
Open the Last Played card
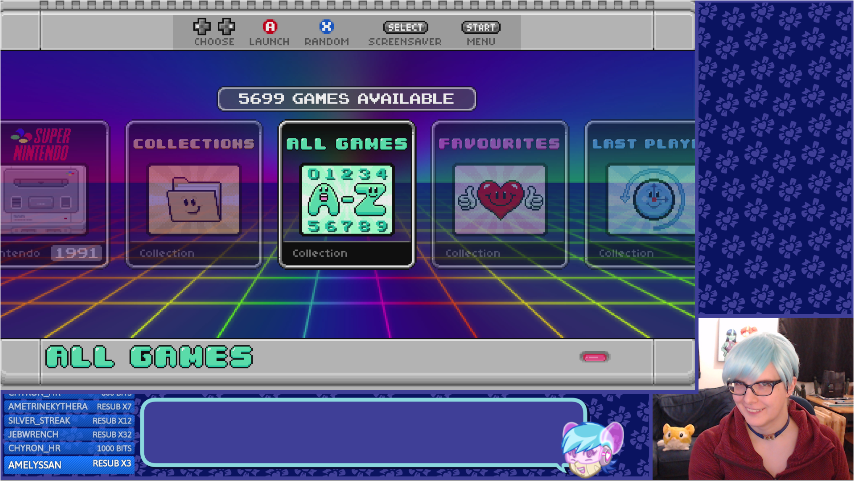(x=640, y=194)
